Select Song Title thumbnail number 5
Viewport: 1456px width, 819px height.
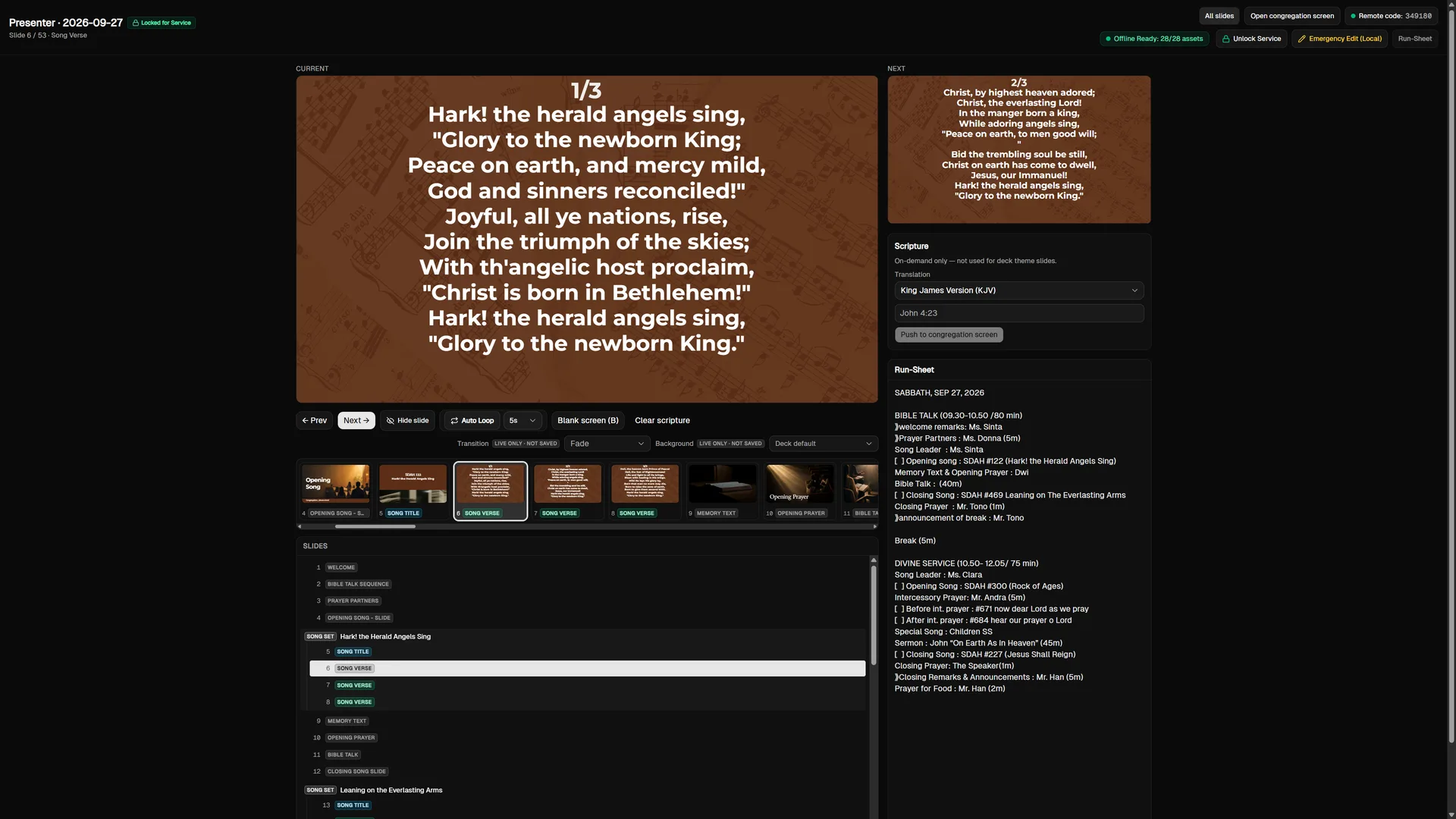click(413, 491)
